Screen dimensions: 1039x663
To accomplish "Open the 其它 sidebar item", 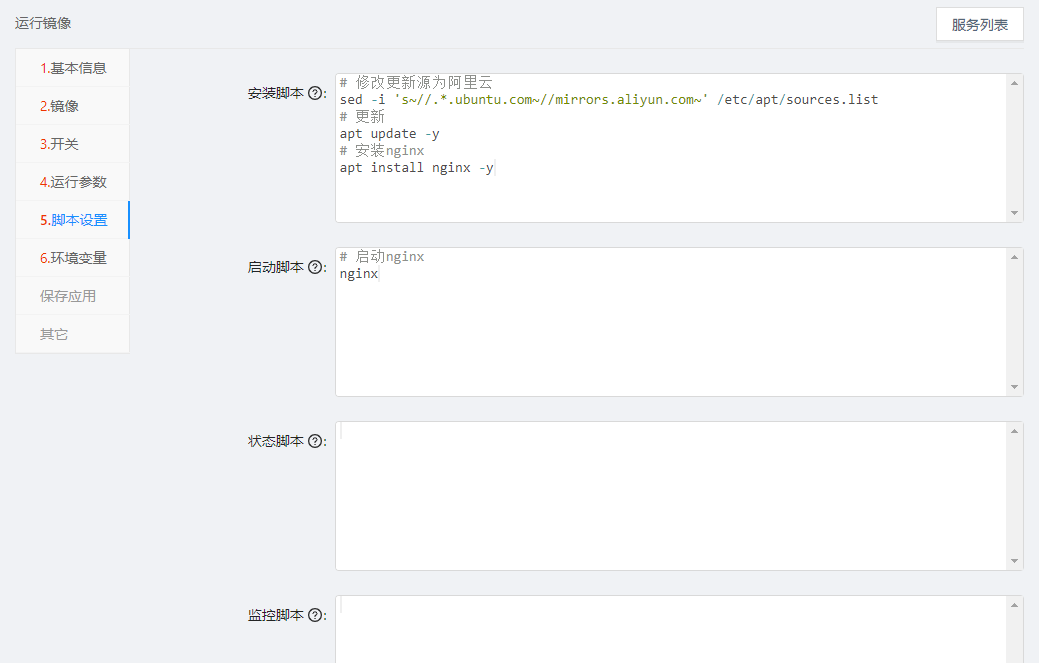I will point(54,334).
